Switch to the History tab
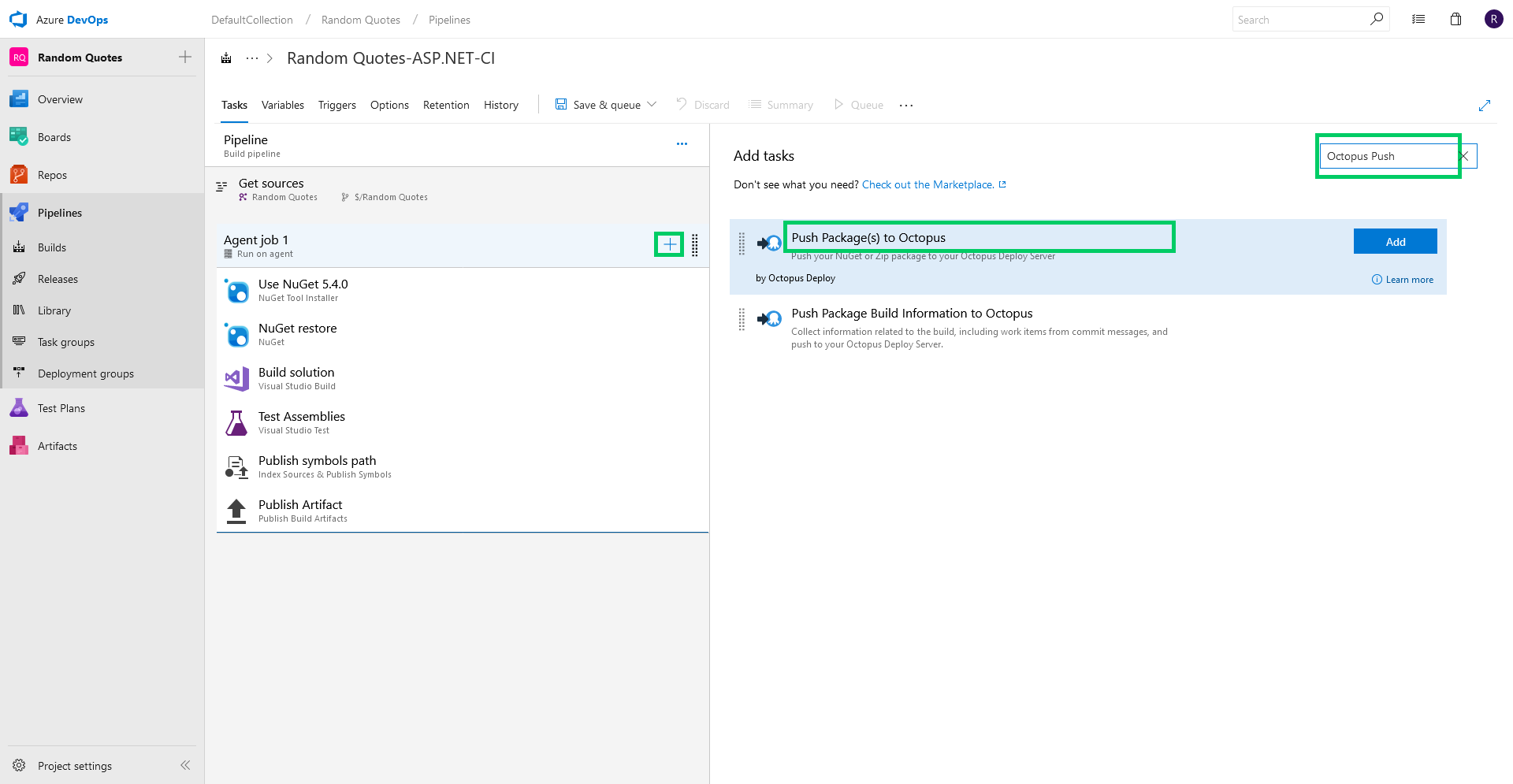This screenshot has height=784, width=1513. tap(501, 105)
